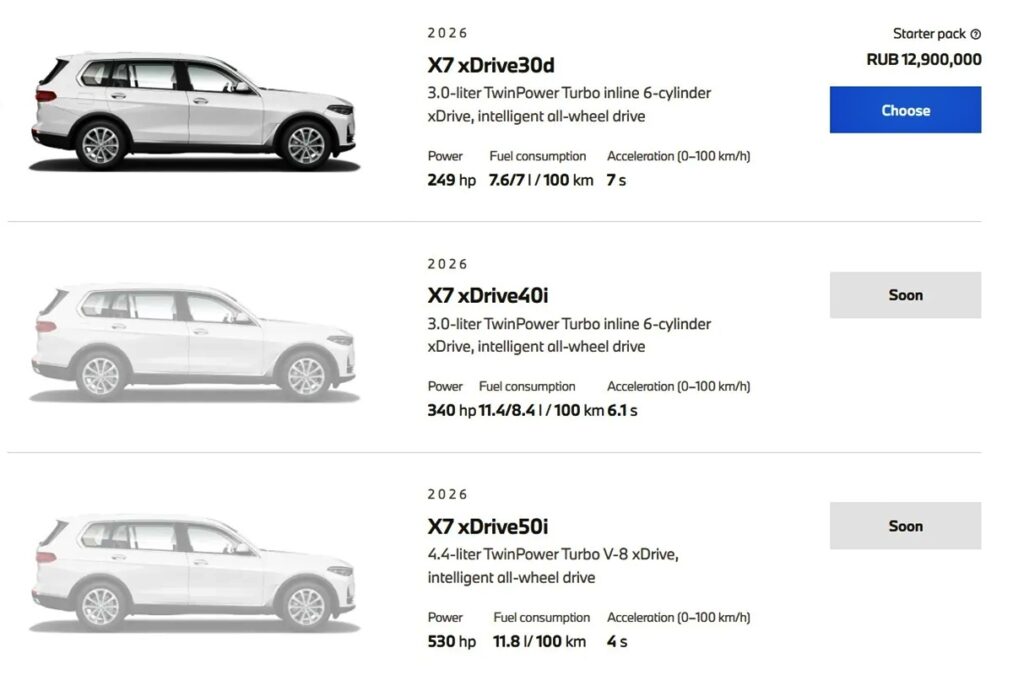Image resolution: width=1013 pixels, height=675 pixels.
Task: Click the 249 hp power value
Action: click(x=452, y=180)
